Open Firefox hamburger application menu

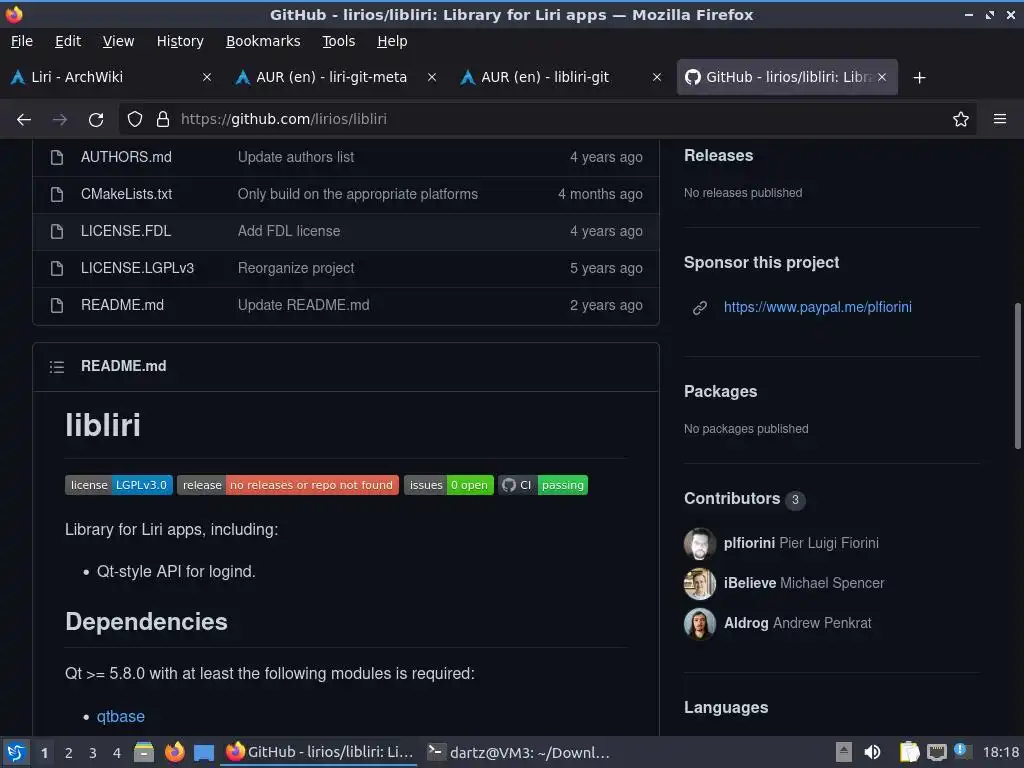tap(1000, 119)
